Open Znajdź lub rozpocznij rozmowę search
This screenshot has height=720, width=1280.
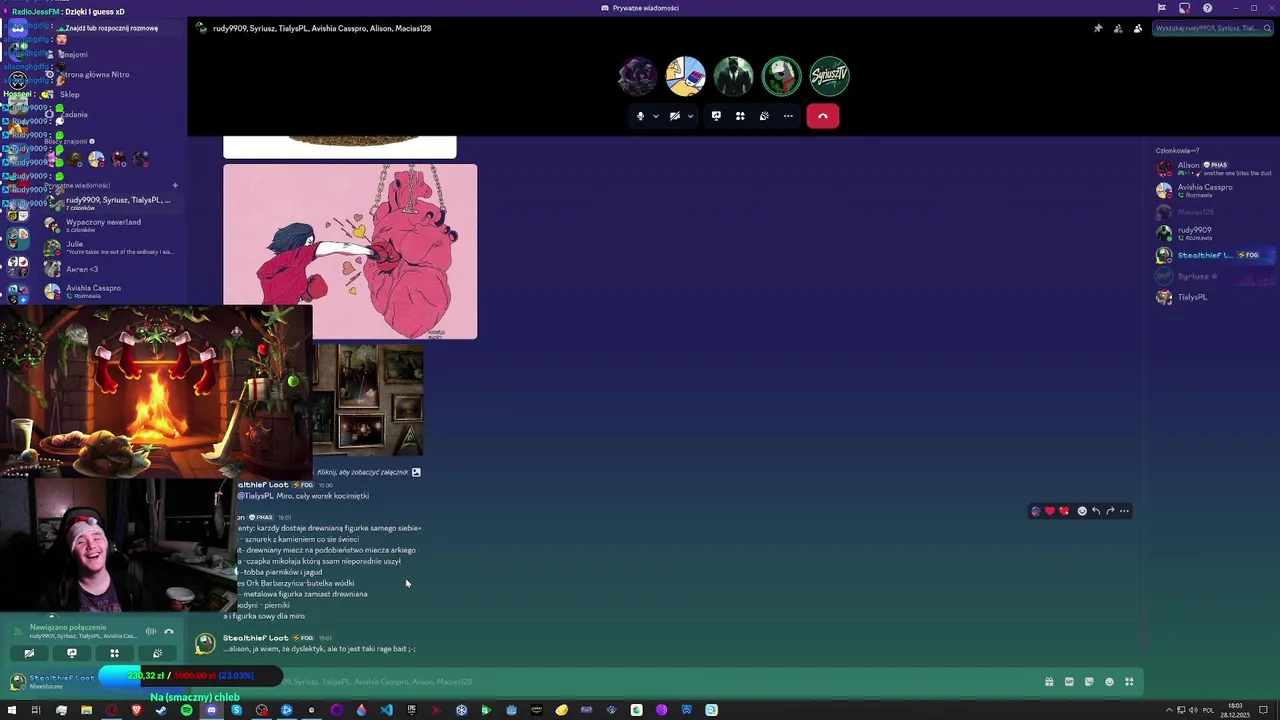point(110,28)
